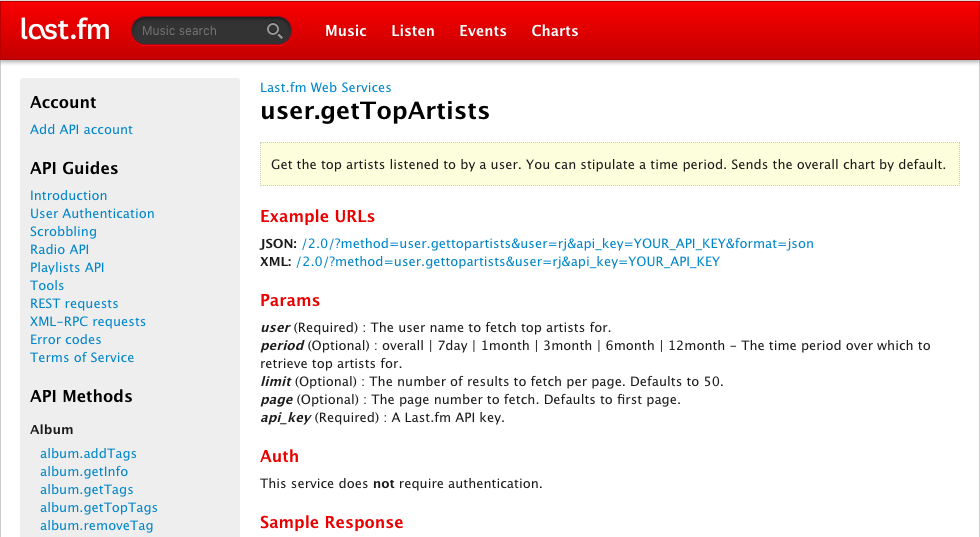Open the Tools page link
Screen dimensions: 980x537
[x=47, y=286]
